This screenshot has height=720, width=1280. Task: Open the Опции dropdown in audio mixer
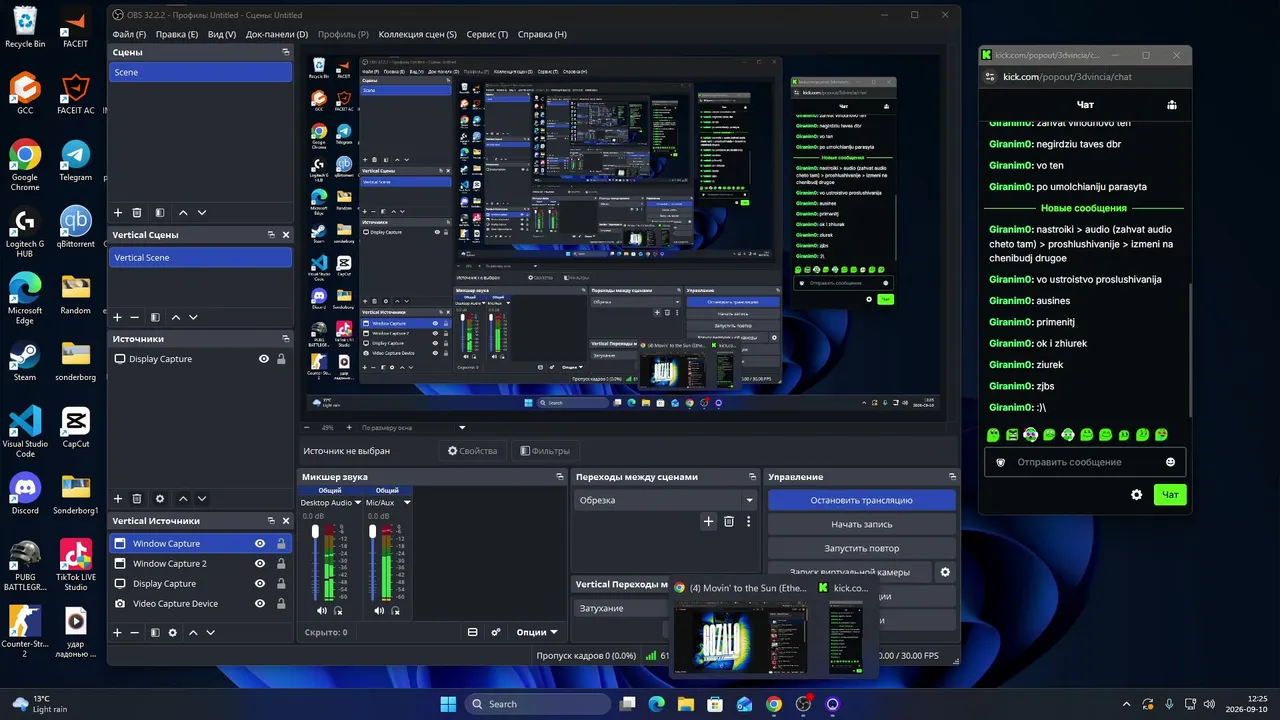(x=537, y=632)
